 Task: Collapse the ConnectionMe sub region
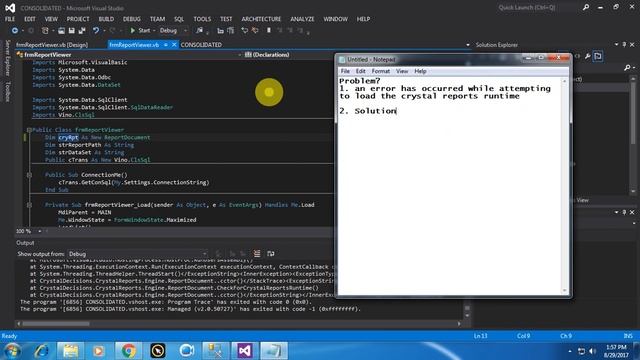[29, 175]
